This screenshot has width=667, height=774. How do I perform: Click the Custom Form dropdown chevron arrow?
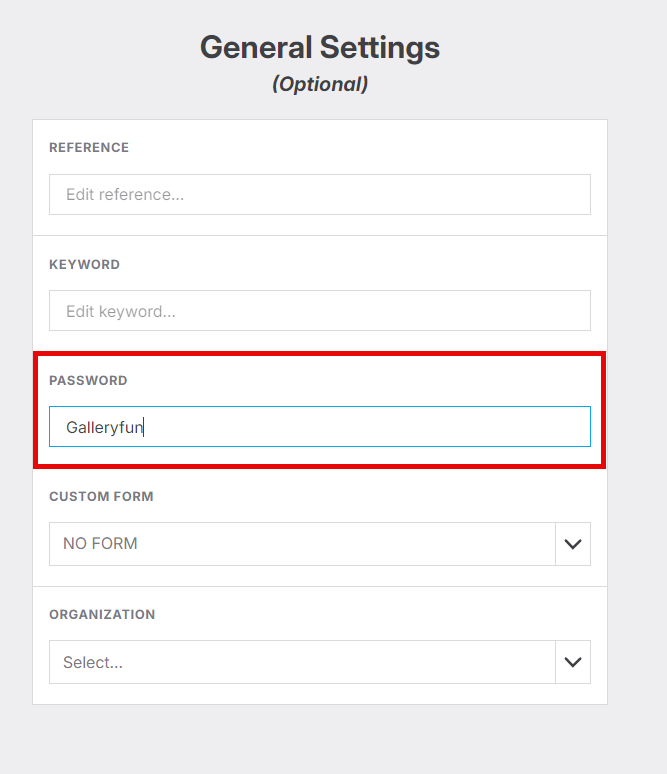coord(573,544)
